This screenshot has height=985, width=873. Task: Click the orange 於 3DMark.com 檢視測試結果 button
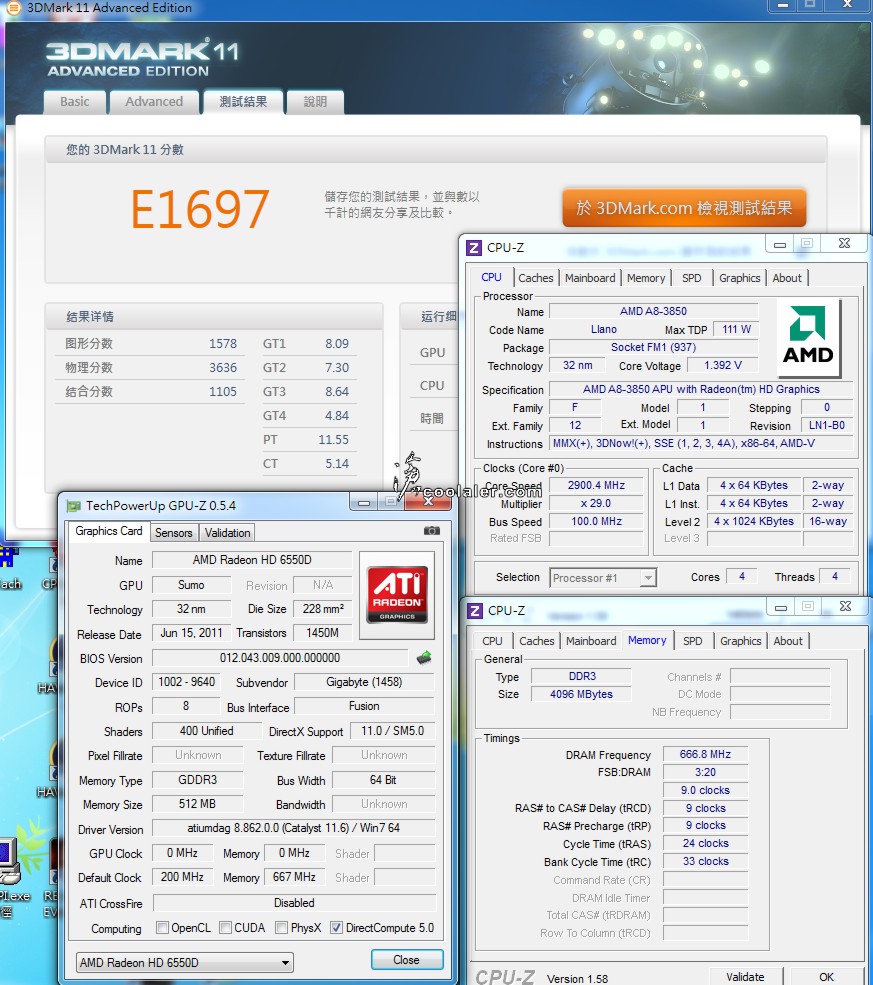coord(684,208)
